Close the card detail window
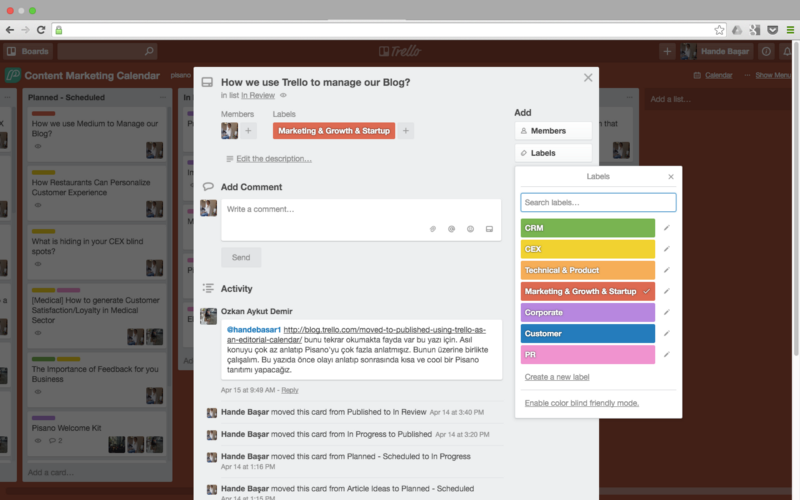The image size is (800, 500). coord(588,78)
